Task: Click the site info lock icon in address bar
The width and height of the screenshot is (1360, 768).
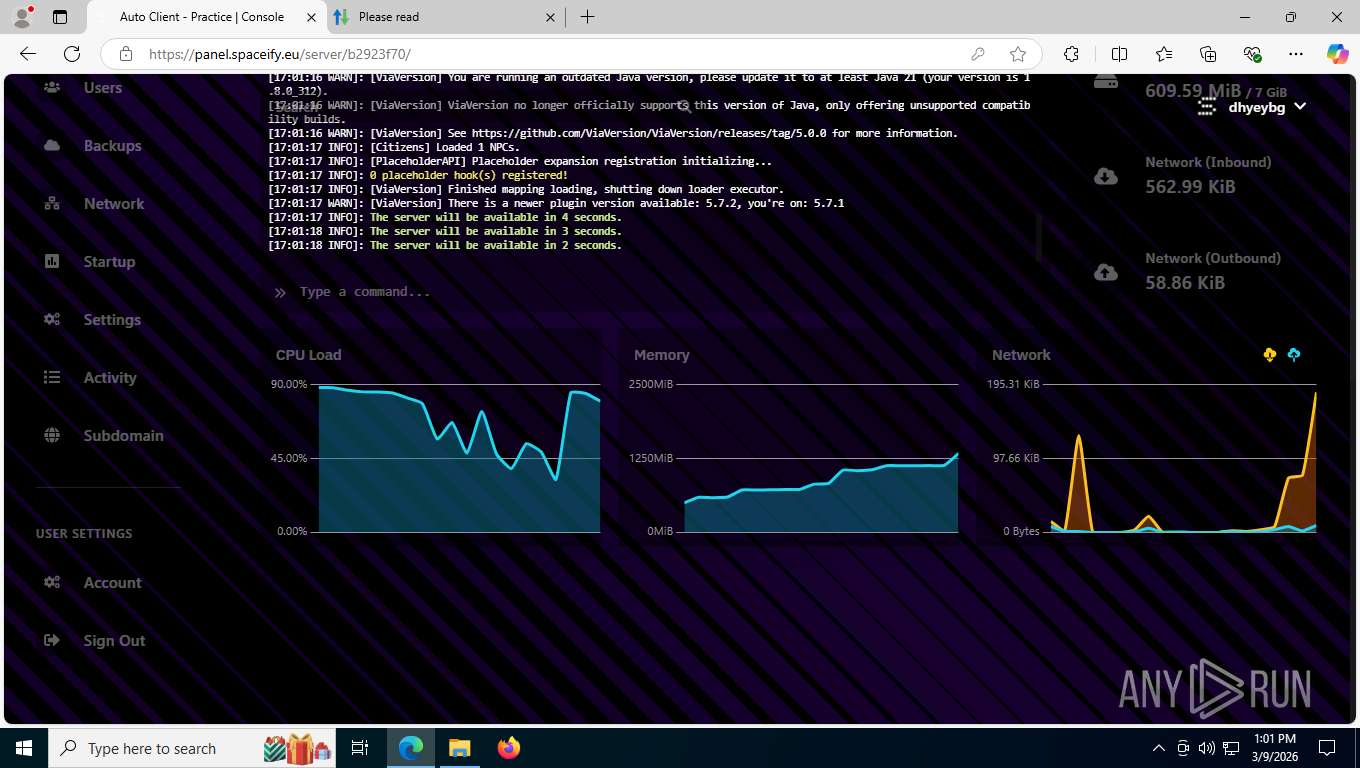Action: click(x=126, y=54)
